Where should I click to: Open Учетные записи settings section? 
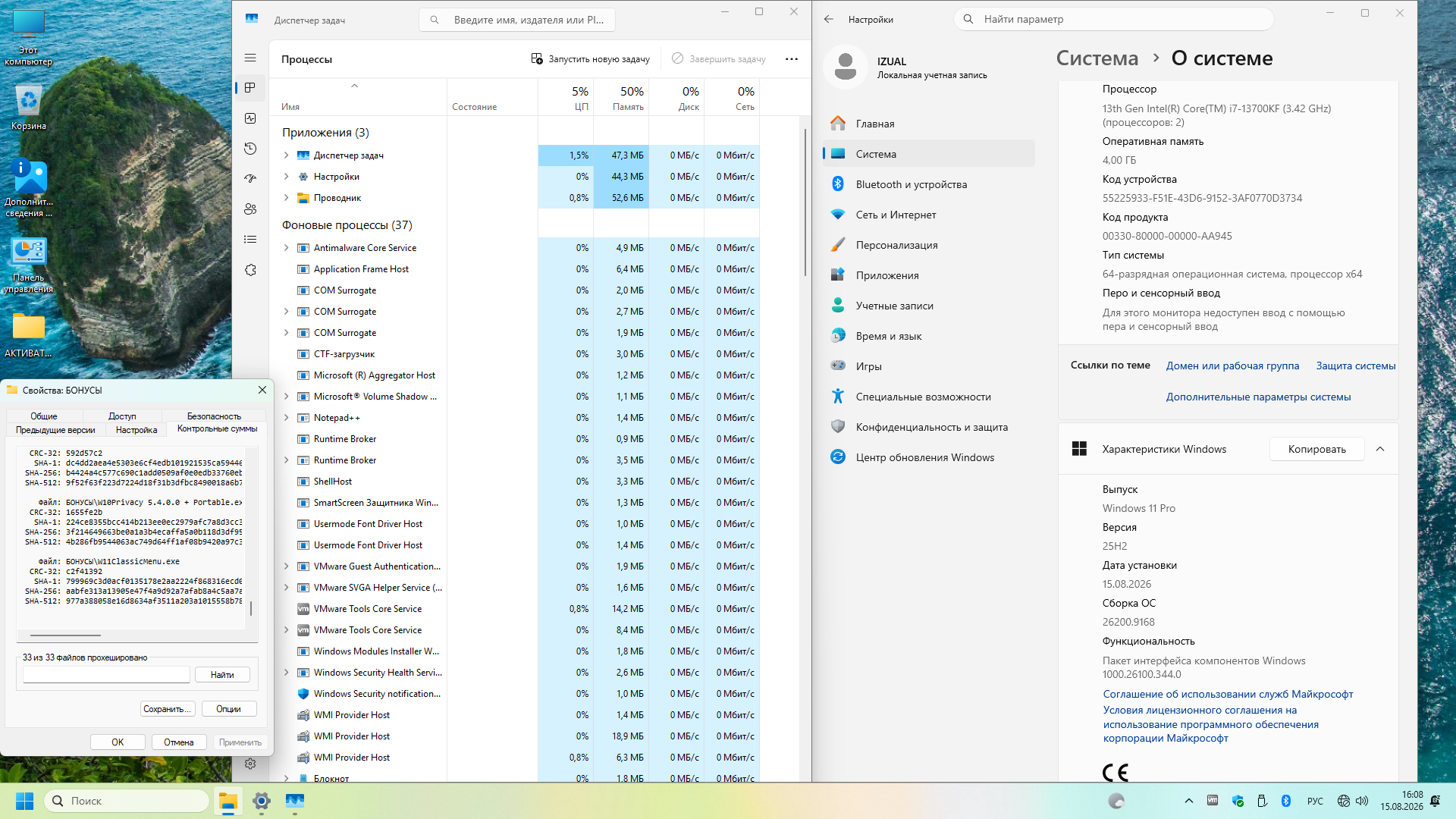pos(929,306)
